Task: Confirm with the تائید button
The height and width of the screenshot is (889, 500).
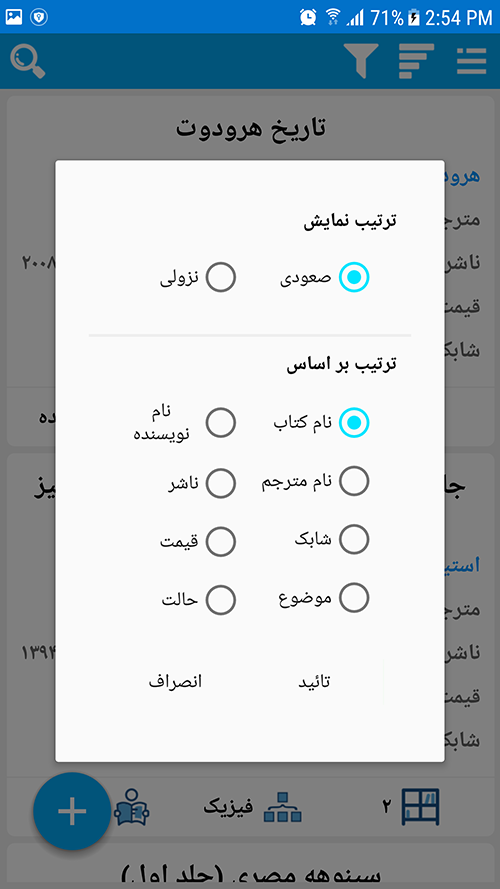Action: pos(315,682)
